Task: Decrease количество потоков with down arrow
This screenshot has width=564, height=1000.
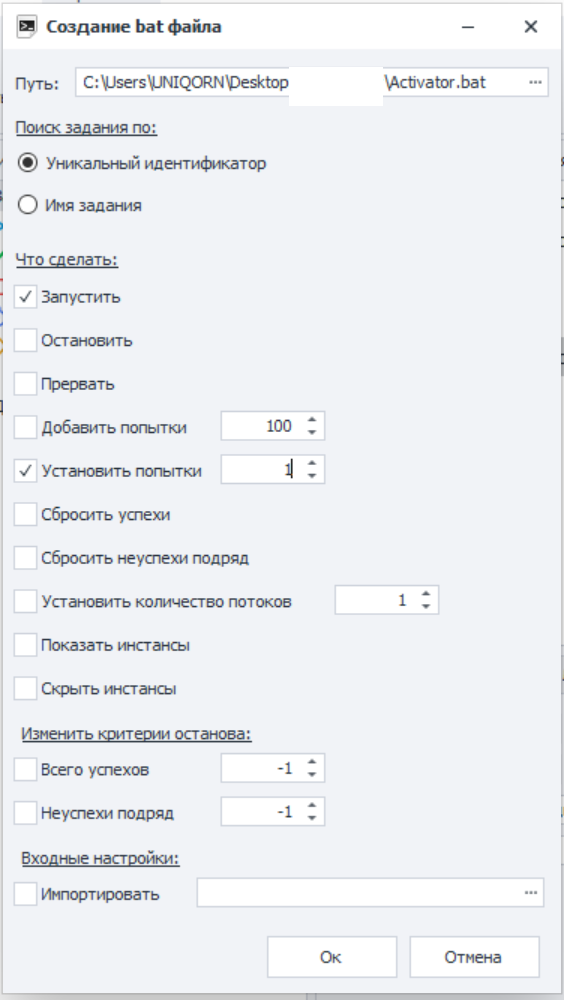Action: (x=426, y=607)
